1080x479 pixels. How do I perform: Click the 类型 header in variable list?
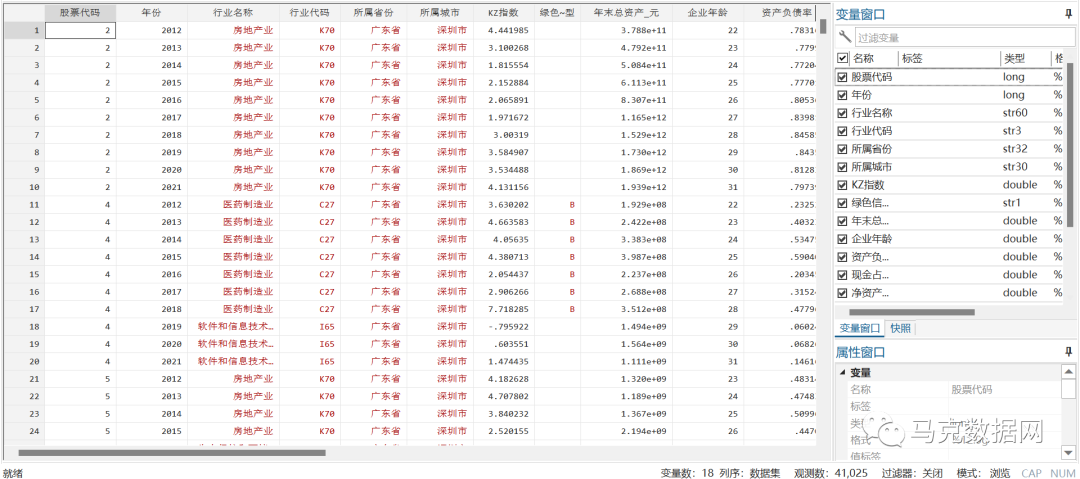(x=1025, y=59)
